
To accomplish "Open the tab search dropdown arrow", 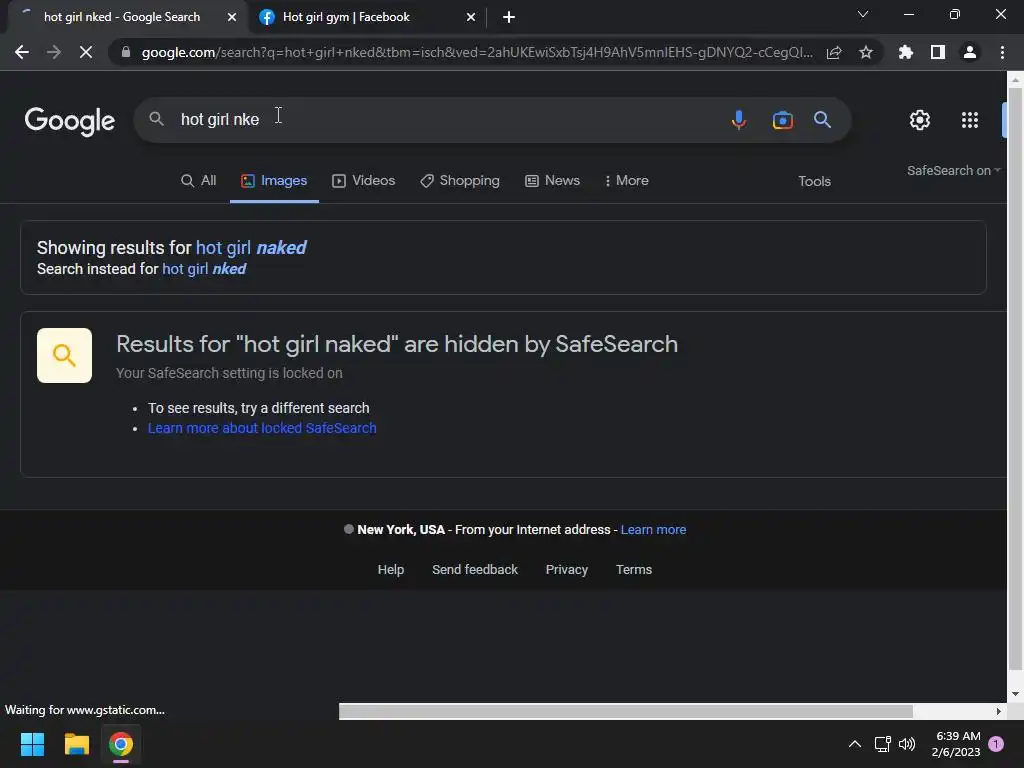I will (x=863, y=14).
